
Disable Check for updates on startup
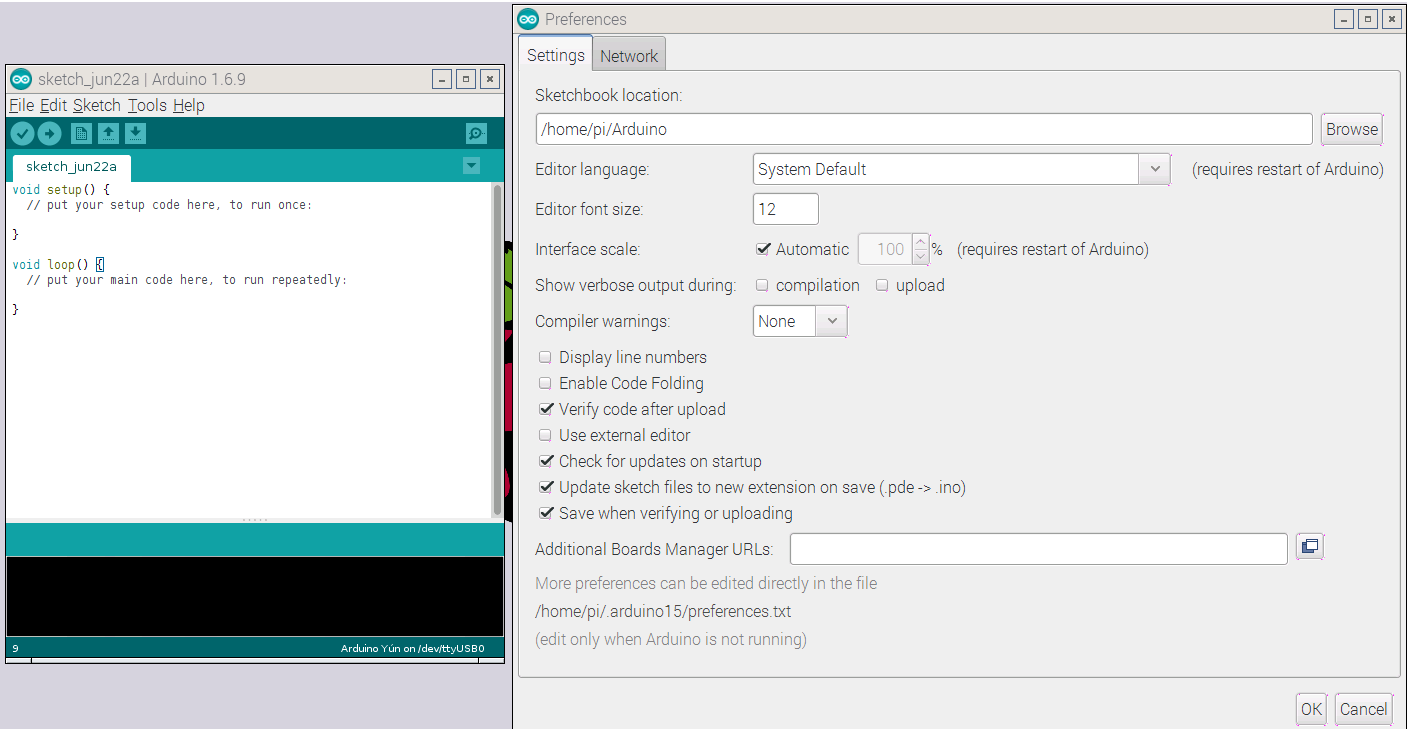(x=546, y=461)
